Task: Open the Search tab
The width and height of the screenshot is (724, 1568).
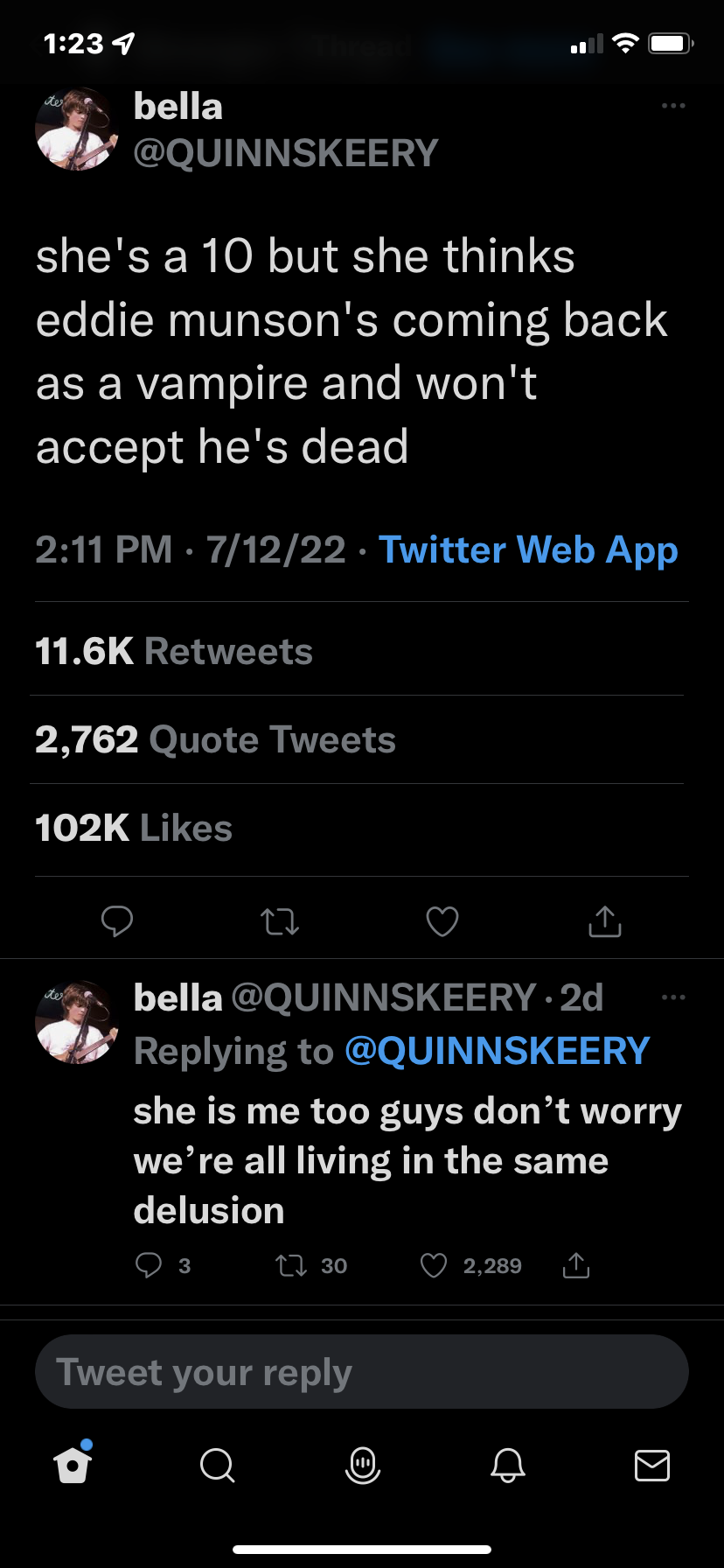Action: pyautogui.click(x=217, y=1464)
